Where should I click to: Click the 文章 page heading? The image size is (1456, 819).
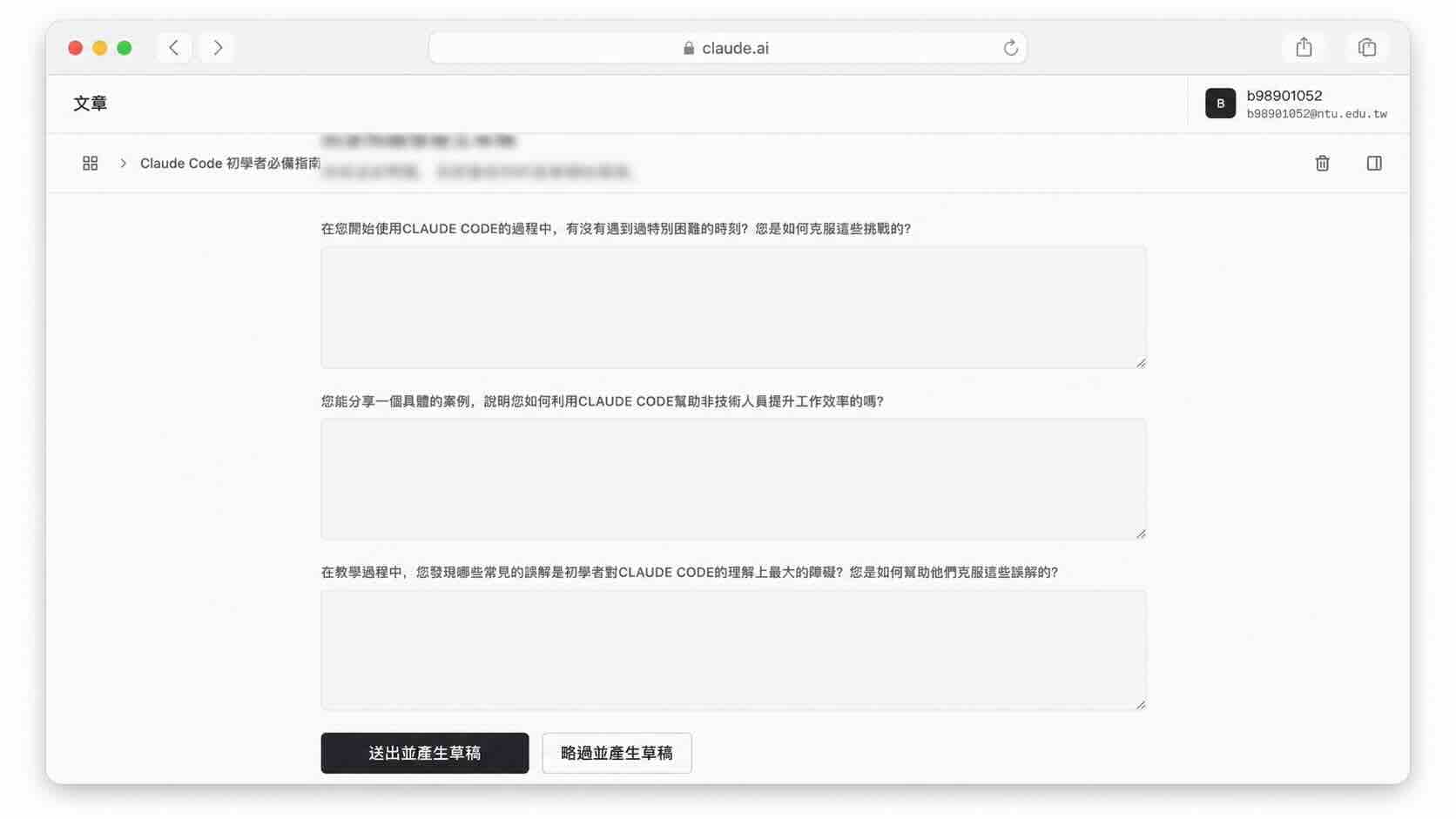point(91,104)
